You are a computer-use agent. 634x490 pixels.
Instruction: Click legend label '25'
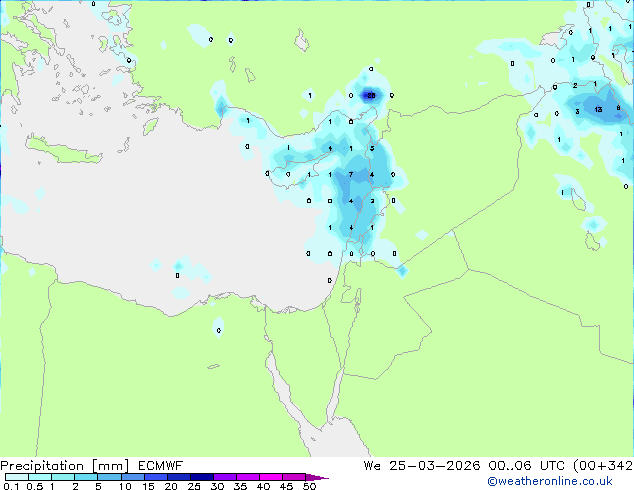point(194,486)
